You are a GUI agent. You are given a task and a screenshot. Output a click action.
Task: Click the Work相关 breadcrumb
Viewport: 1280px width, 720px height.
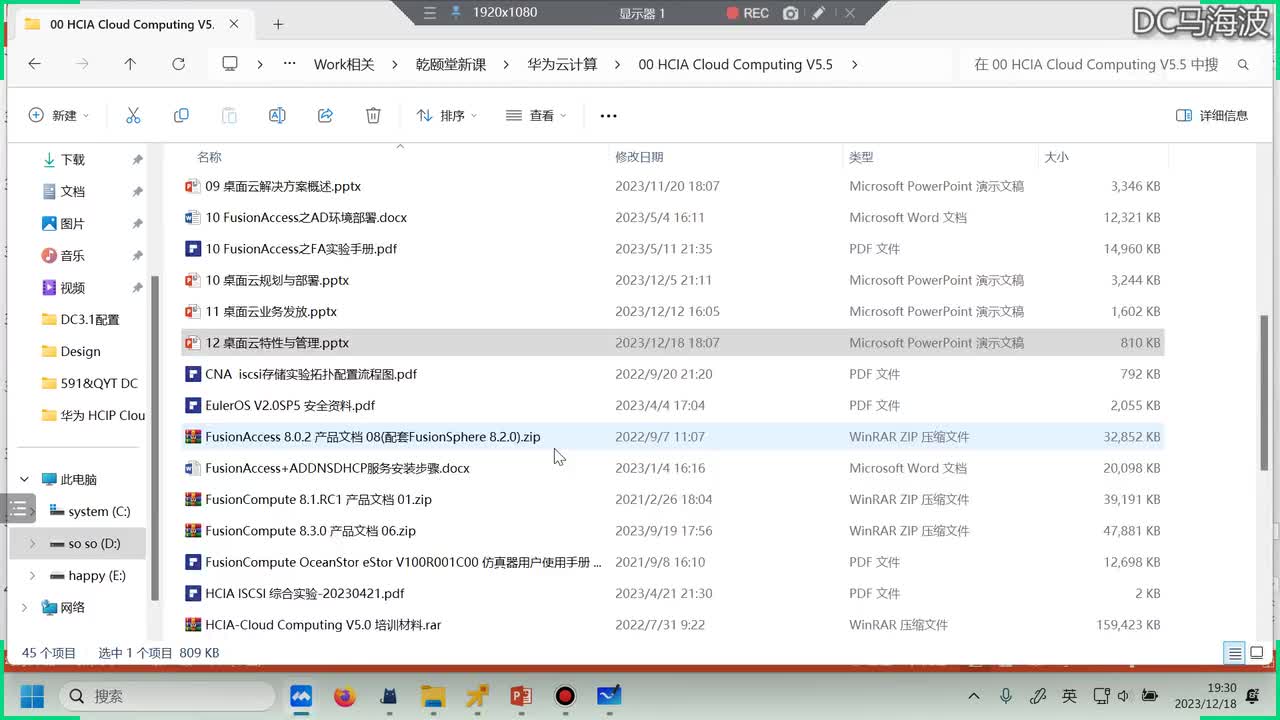tap(344, 64)
